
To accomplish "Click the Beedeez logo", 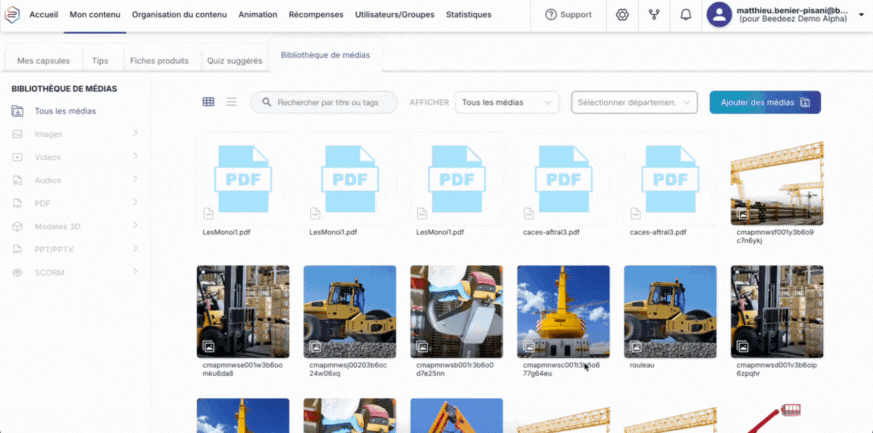I will click(x=14, y=15).
